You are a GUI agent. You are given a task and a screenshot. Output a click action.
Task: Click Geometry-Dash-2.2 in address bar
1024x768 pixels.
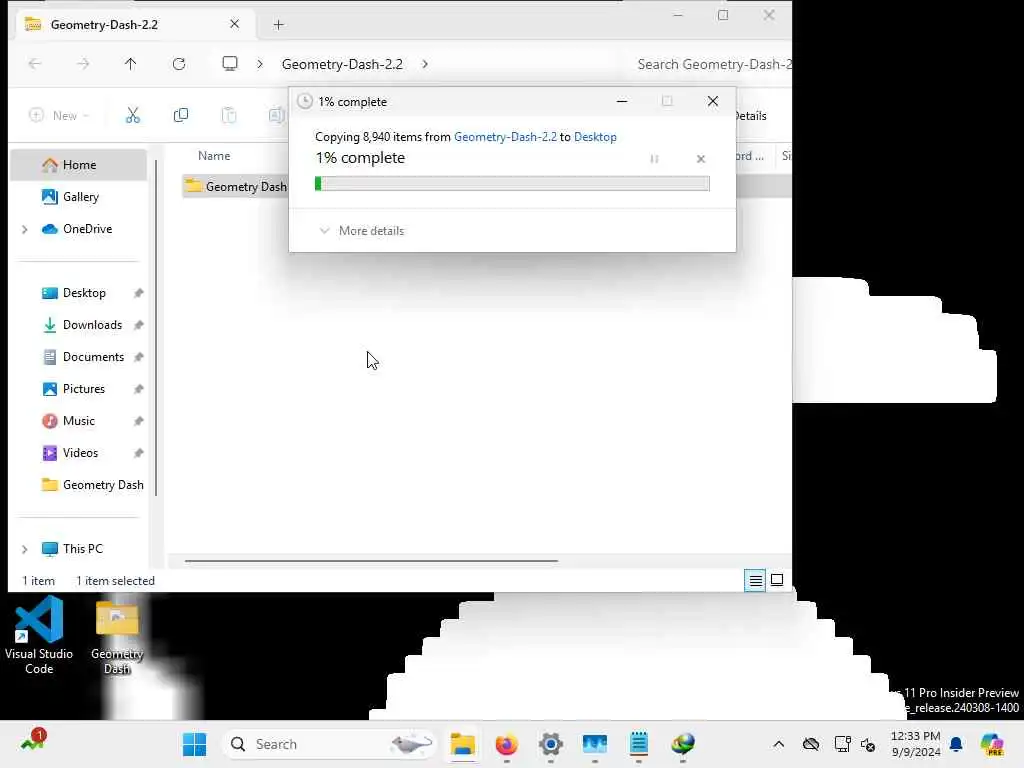click(342, 64)
